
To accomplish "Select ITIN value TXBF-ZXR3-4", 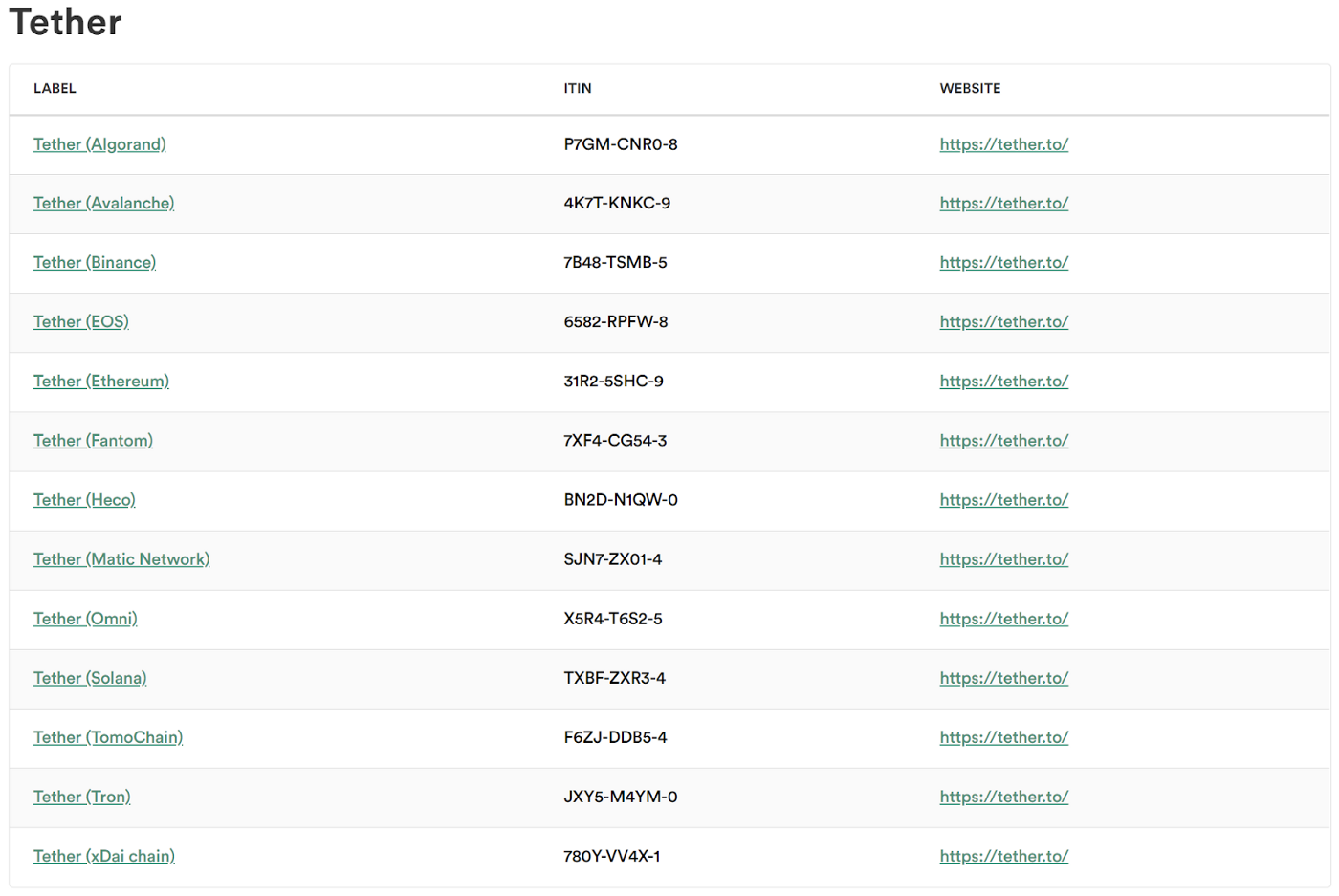I will [x=615, y=678].
